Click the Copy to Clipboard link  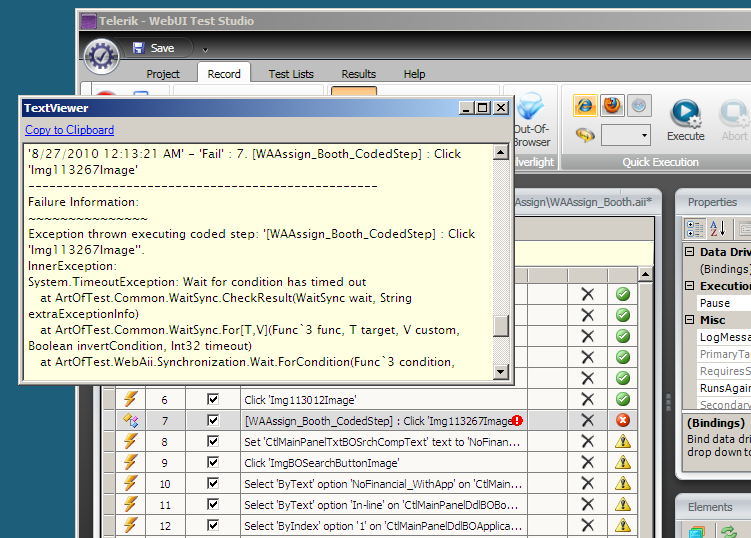click(69, 130)
